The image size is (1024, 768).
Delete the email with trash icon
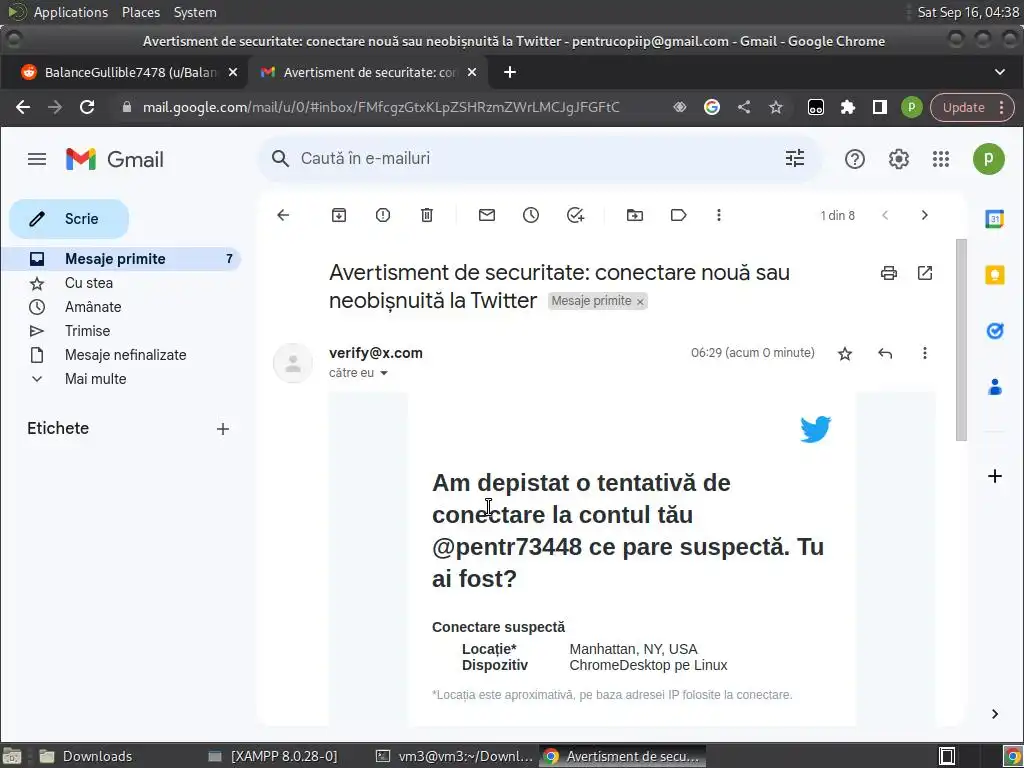pos(427,215)
